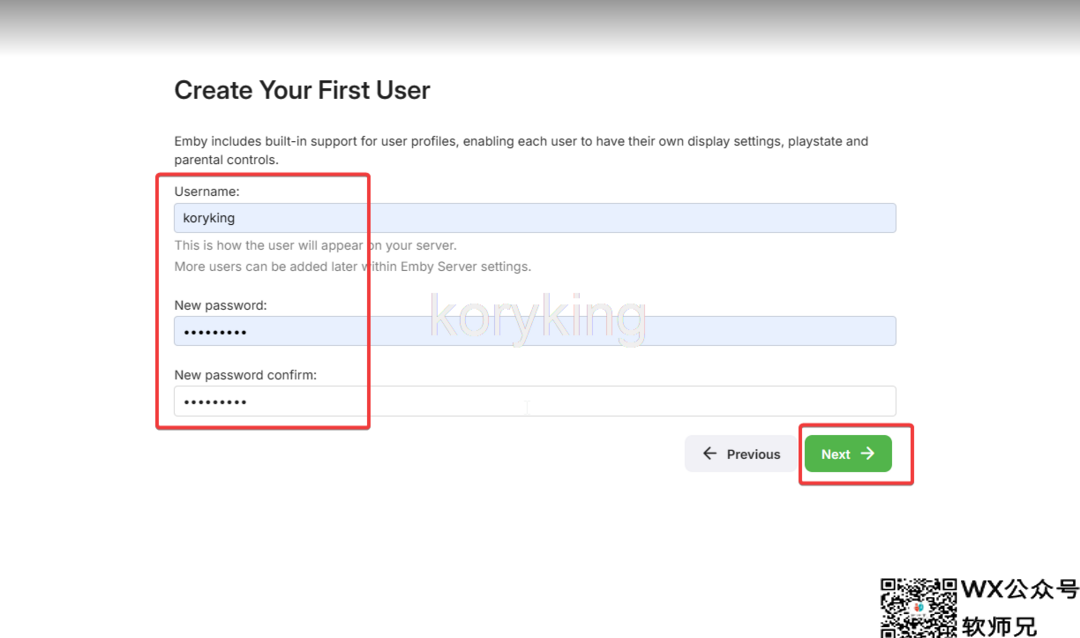1080x638 pixels.
Task: Click the 'Create Your First User' heading
Action: (x=302, y=90)
